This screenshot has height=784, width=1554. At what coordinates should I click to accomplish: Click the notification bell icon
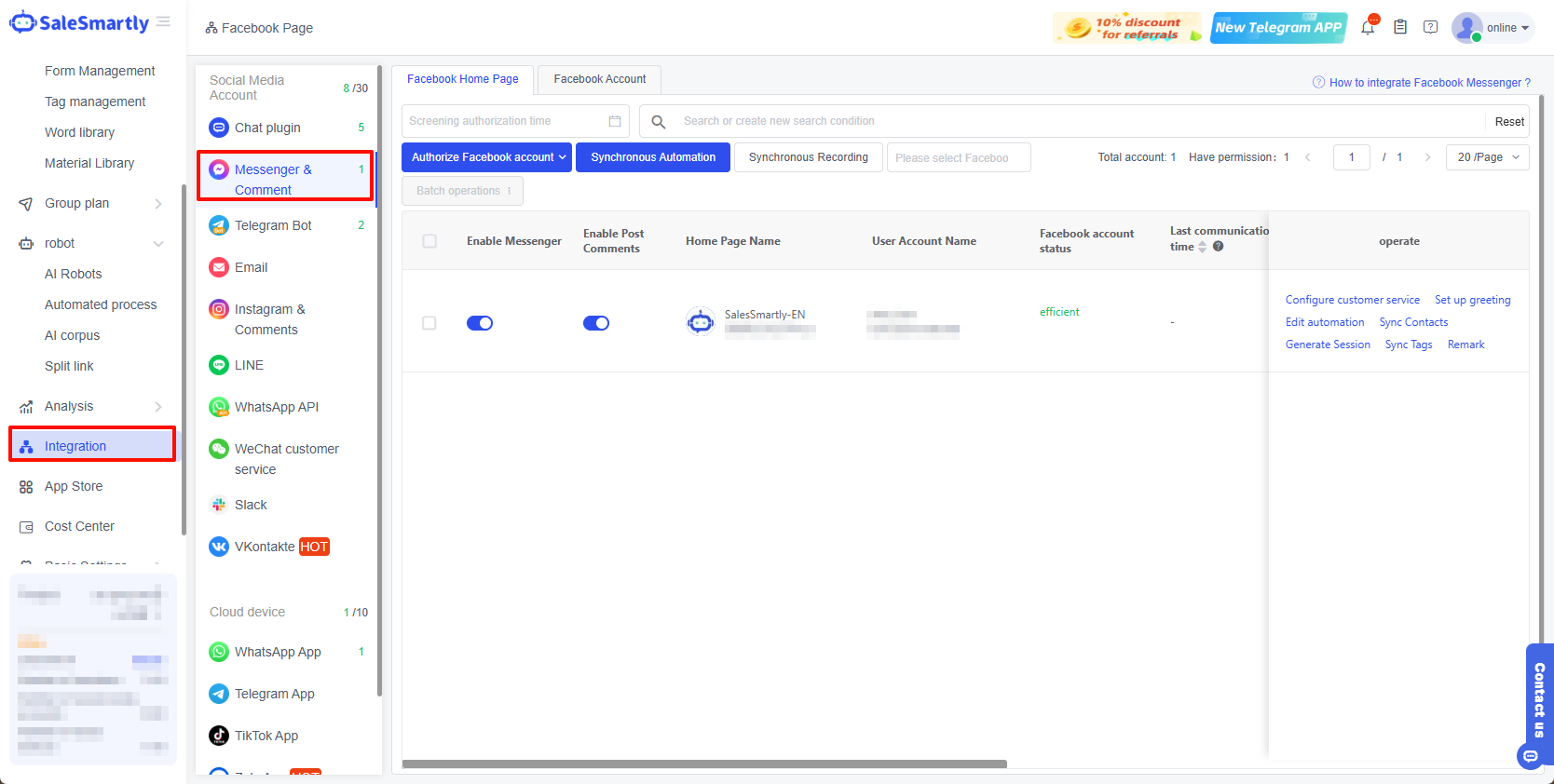(1368, 27)
